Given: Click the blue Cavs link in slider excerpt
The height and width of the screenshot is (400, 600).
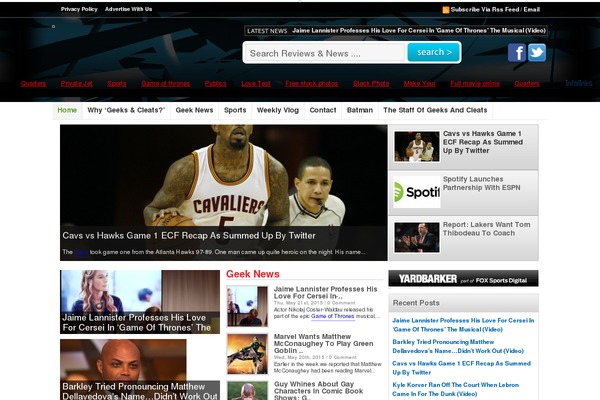Looking at the screenshot, I should pyautogui.click(x=81, y=252).
